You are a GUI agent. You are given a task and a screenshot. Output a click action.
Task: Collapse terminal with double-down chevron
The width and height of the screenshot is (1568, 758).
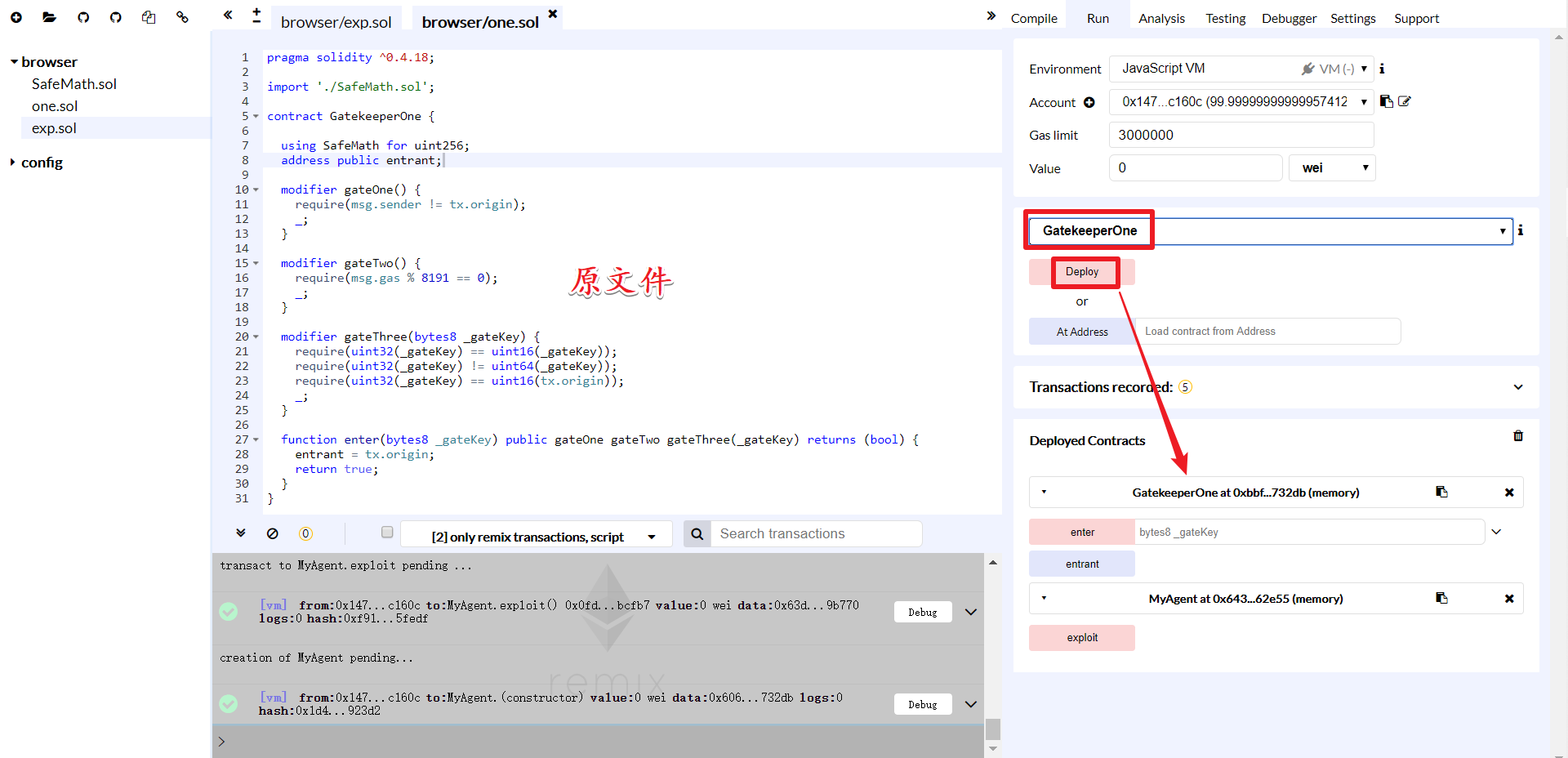pos(241,533)
